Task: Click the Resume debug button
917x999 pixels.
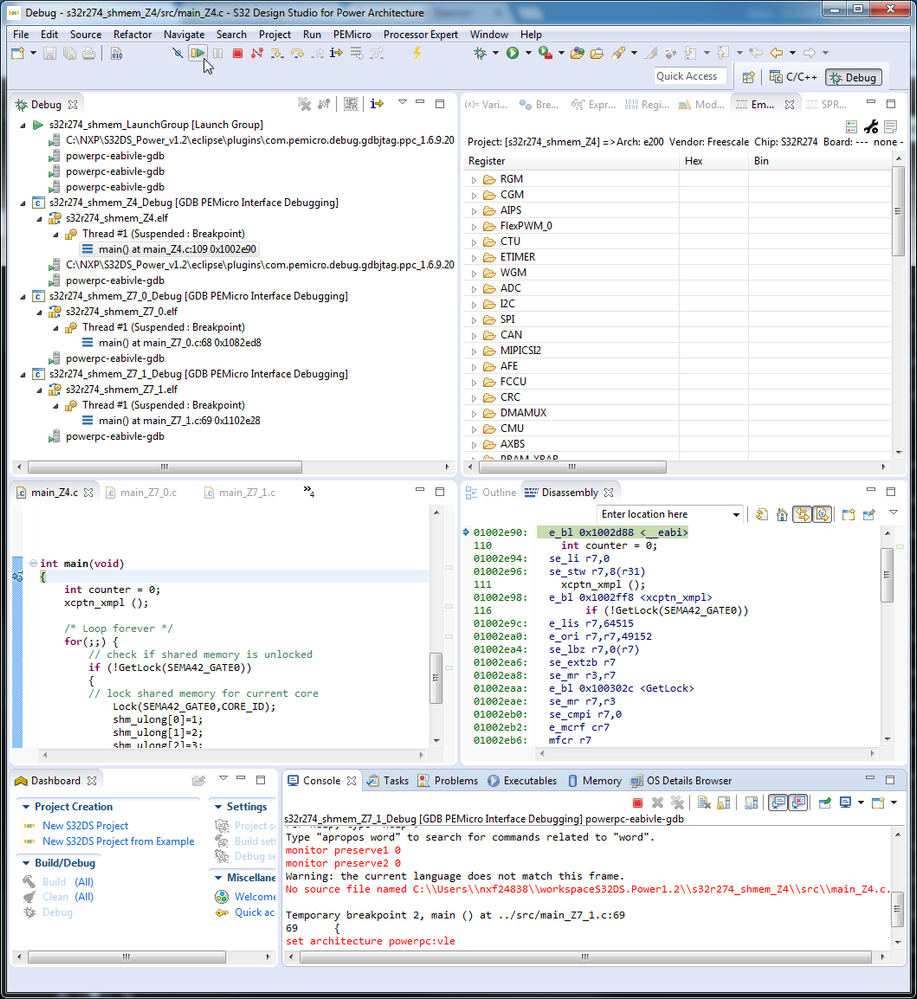Action: tap(198, 53)
